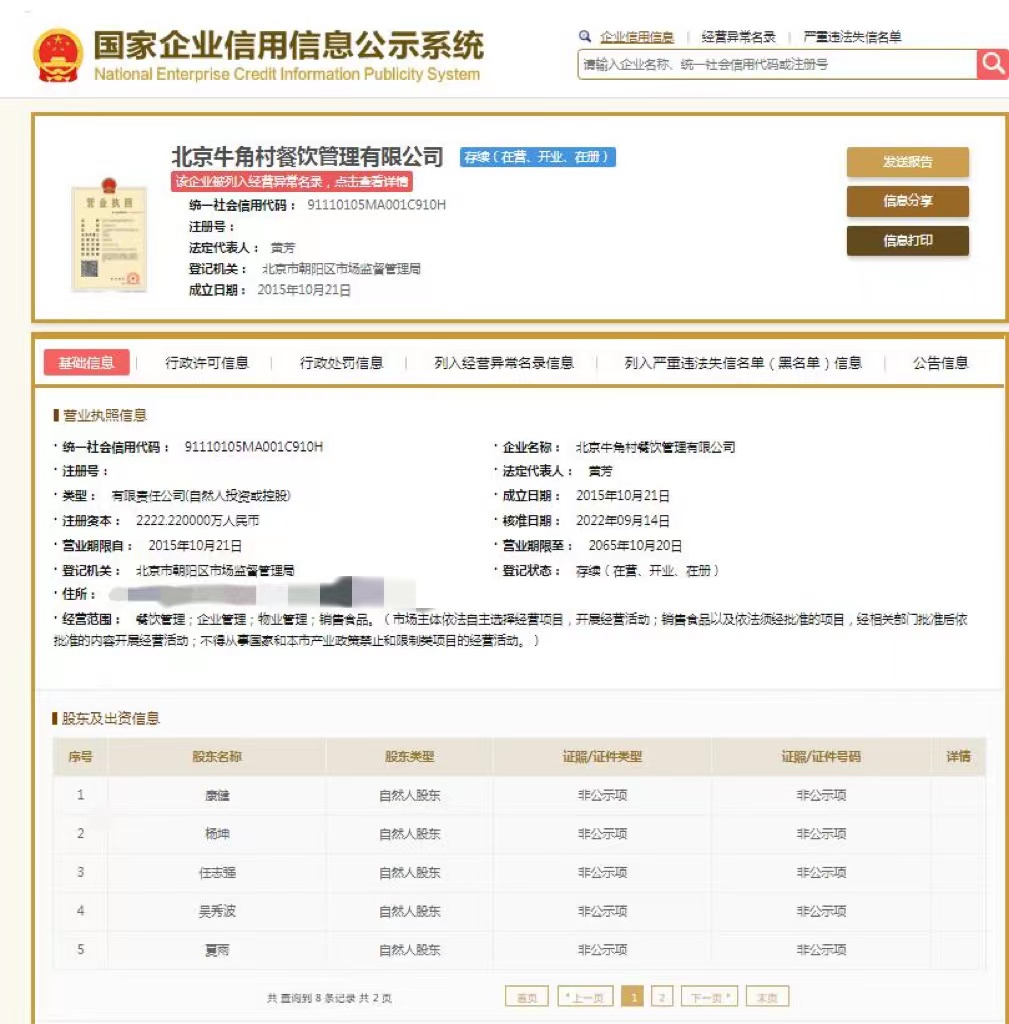Screen dimensions: 1009x1024
Task: Click shareholder name 吴秀波 in row 4
Action: [x=217, y=911]
